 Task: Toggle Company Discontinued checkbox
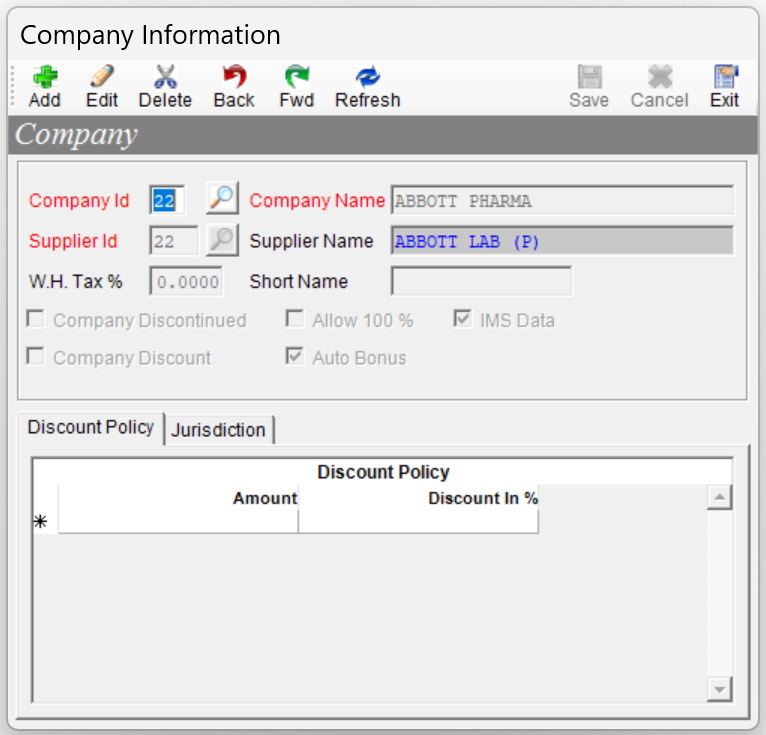point(35,319)
